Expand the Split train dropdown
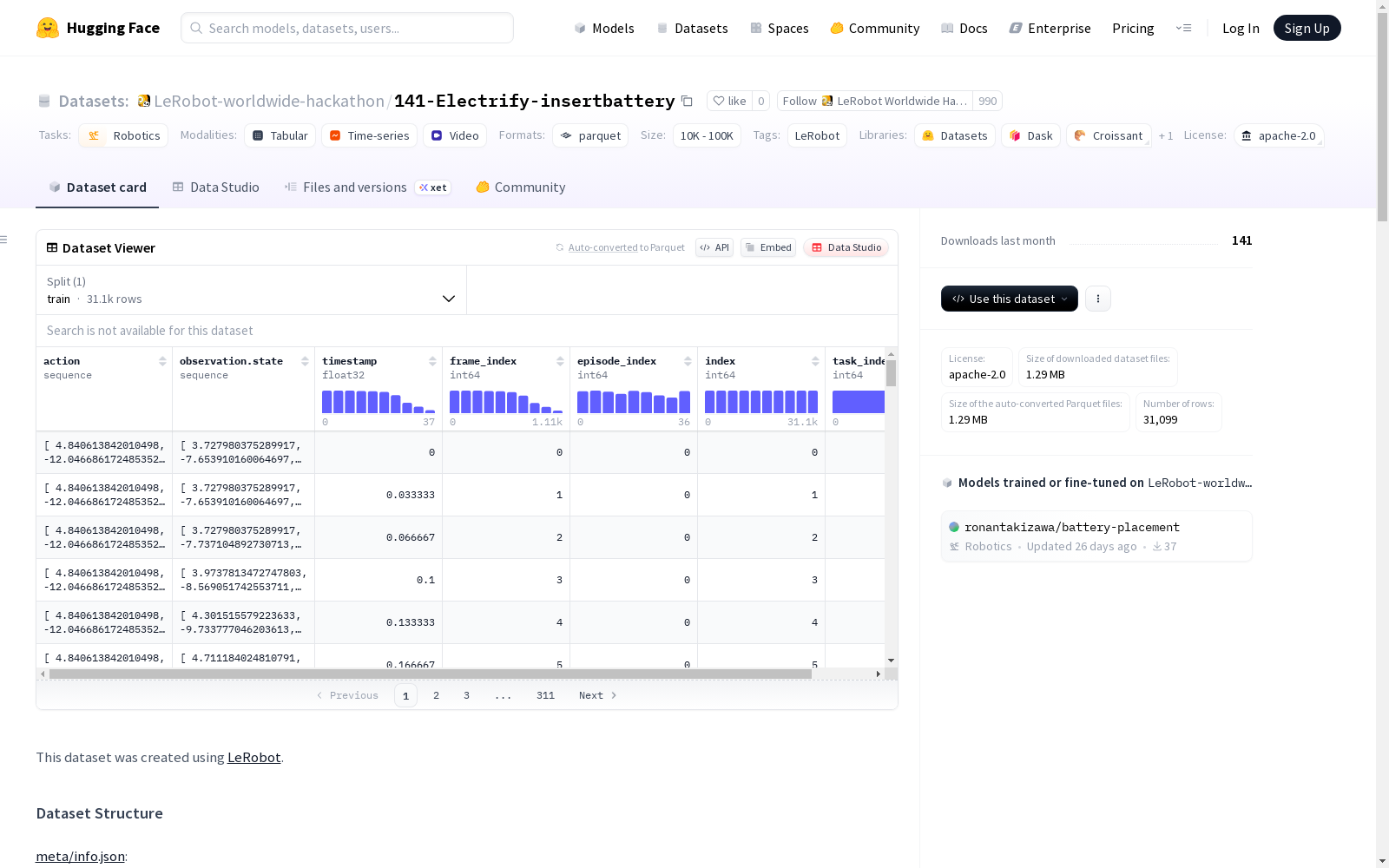The width and height of the screenshot is (1389, 868). (x=251, y=290)
